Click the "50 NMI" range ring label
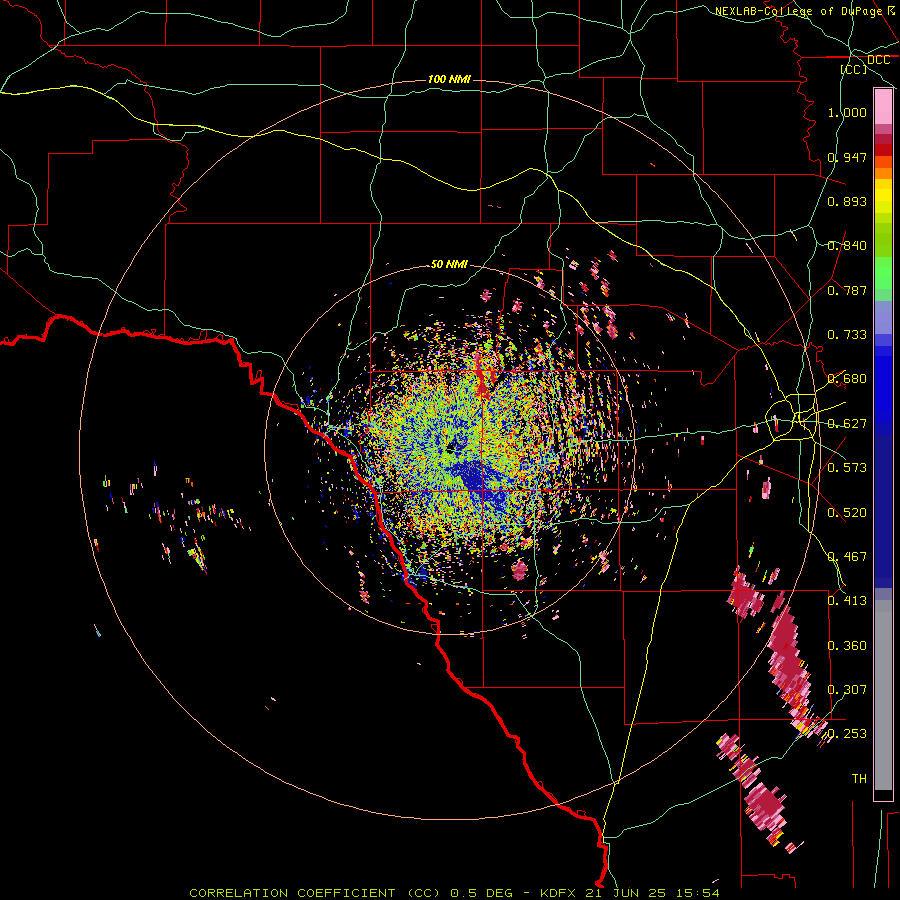Screen dimensions: 900x900 click(449, 264)
